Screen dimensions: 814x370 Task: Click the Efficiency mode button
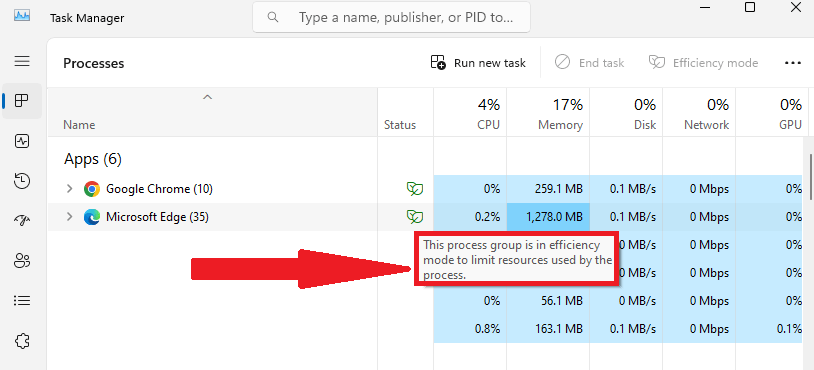[x=703, y=63]
